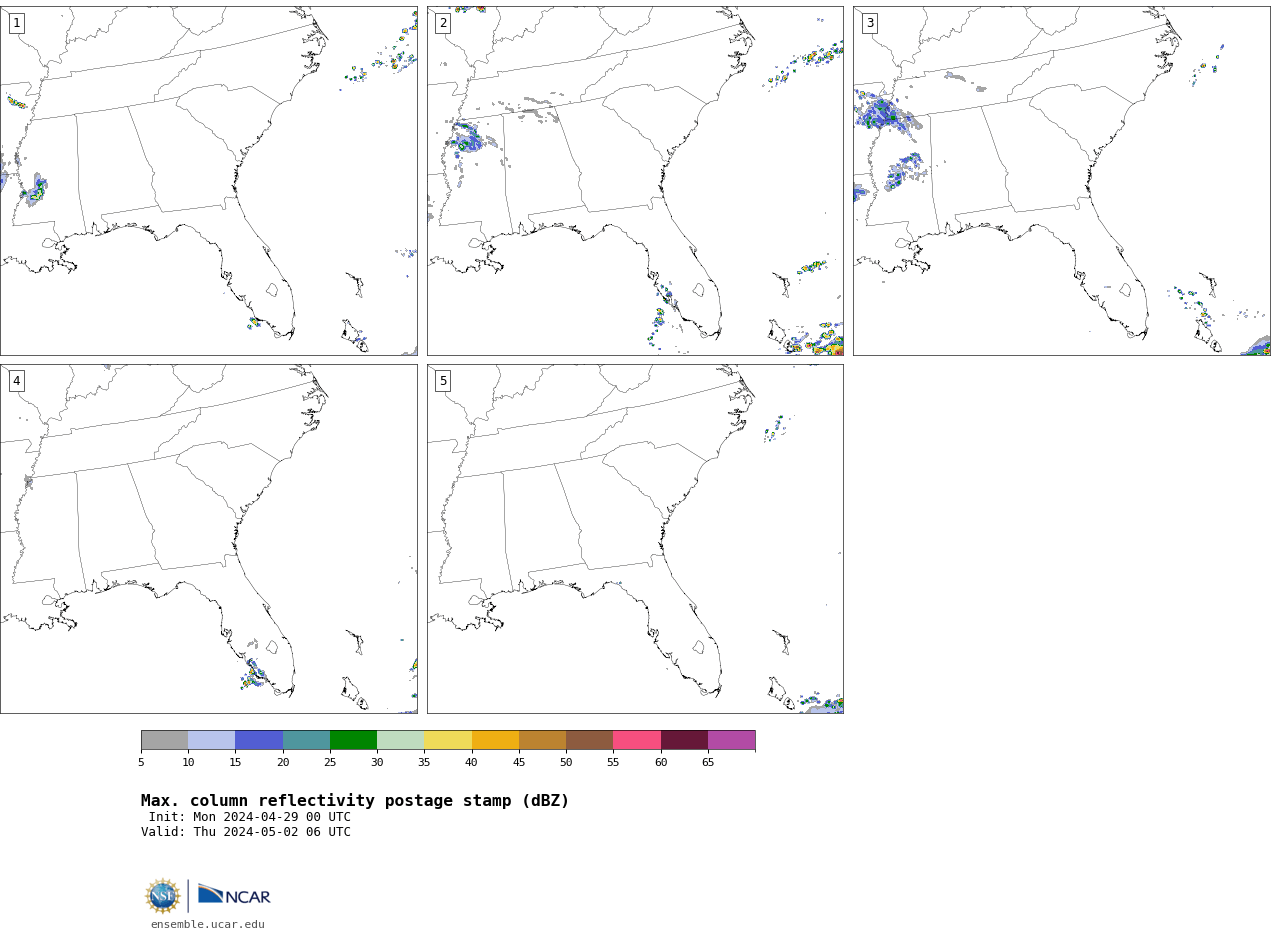This screenshot has height=936, width=1280.
Task: Click the purple 65+ dBZ swatch
Action: tap(731, 740)
